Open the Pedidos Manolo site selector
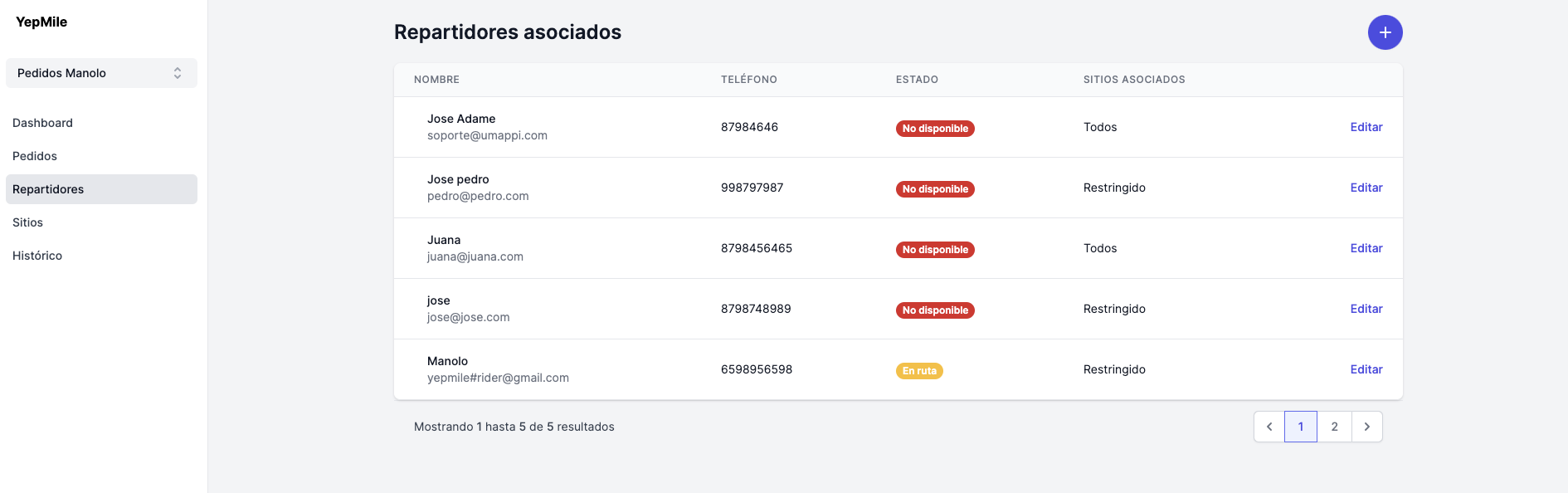Screen dimensions: 1568x493 coord(101,73)
